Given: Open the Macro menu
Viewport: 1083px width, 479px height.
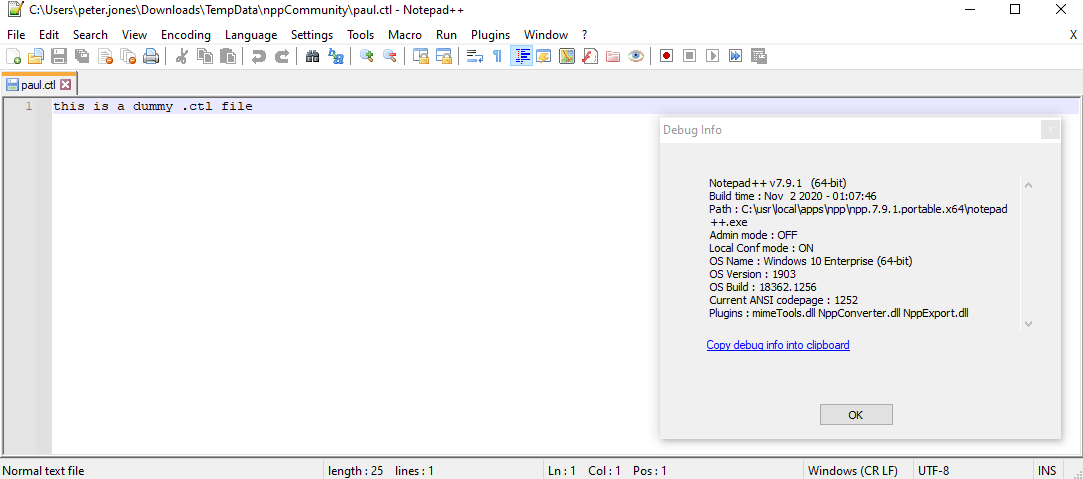Looking at the screenshot, I should click(x=405, y=35).
